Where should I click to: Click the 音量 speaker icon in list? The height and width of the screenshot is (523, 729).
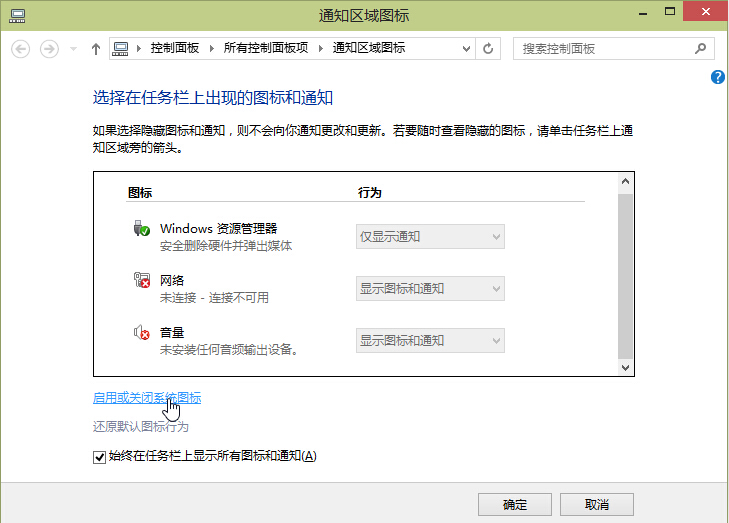tap(141, 333)
